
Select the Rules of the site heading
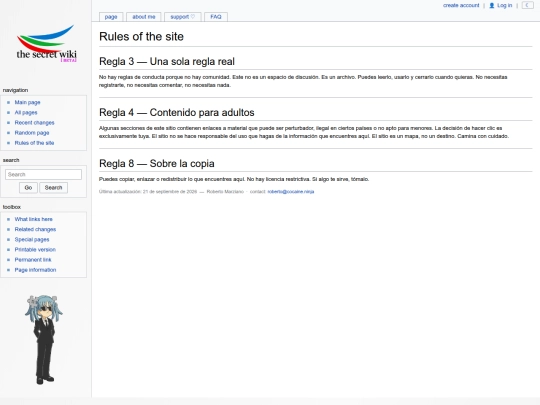click(x=142, y=37)
